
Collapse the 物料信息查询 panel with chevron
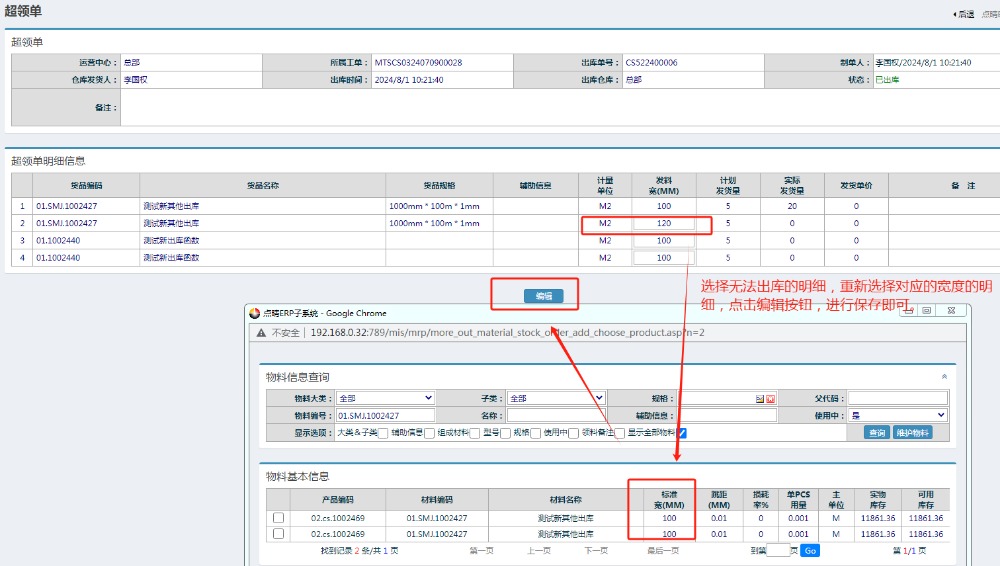945,377
